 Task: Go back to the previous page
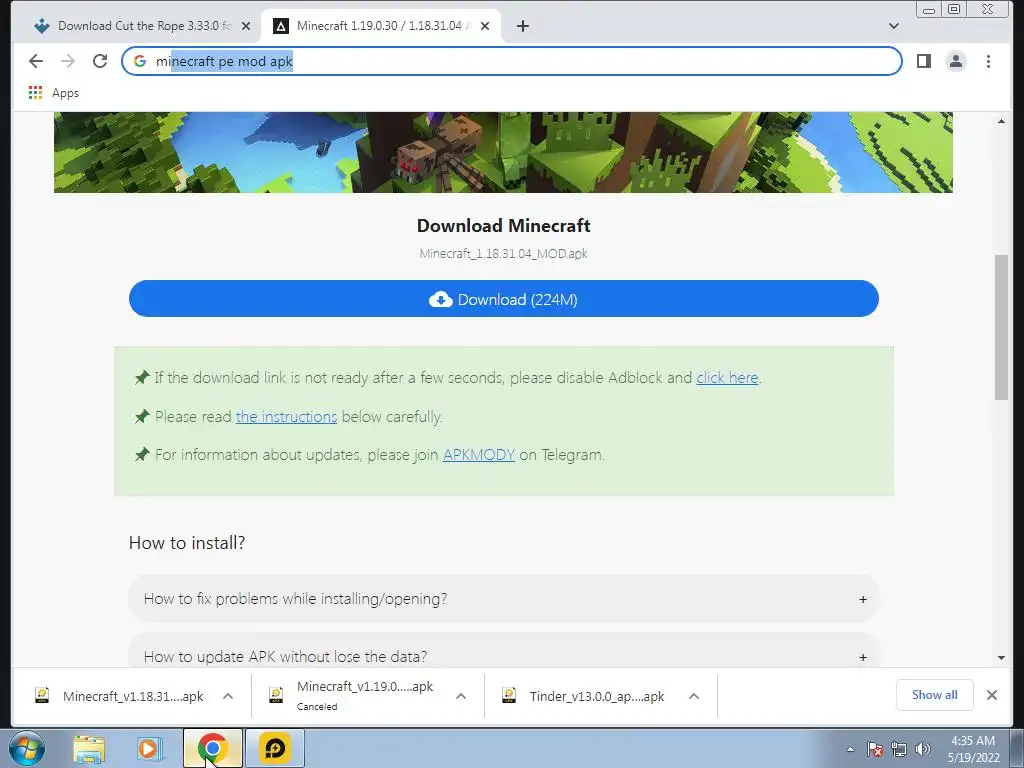(36, 61)
